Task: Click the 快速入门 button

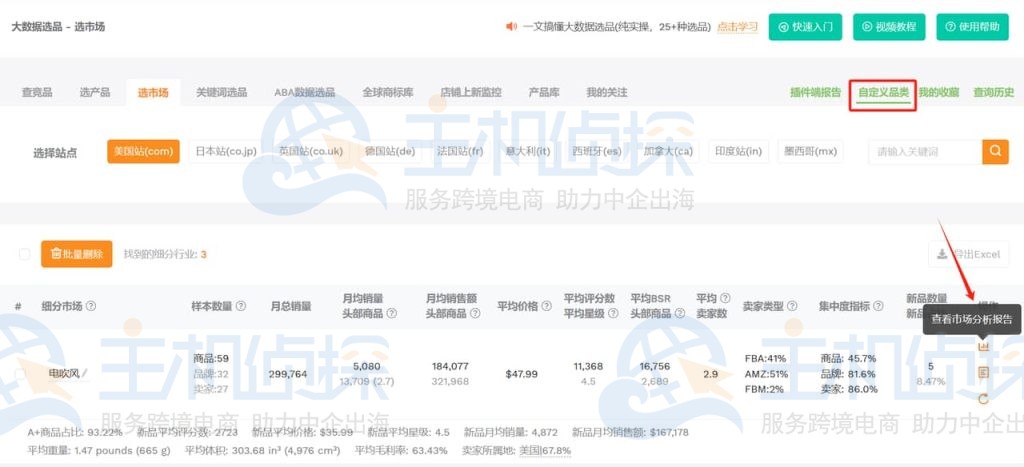Action: [805, 27]
